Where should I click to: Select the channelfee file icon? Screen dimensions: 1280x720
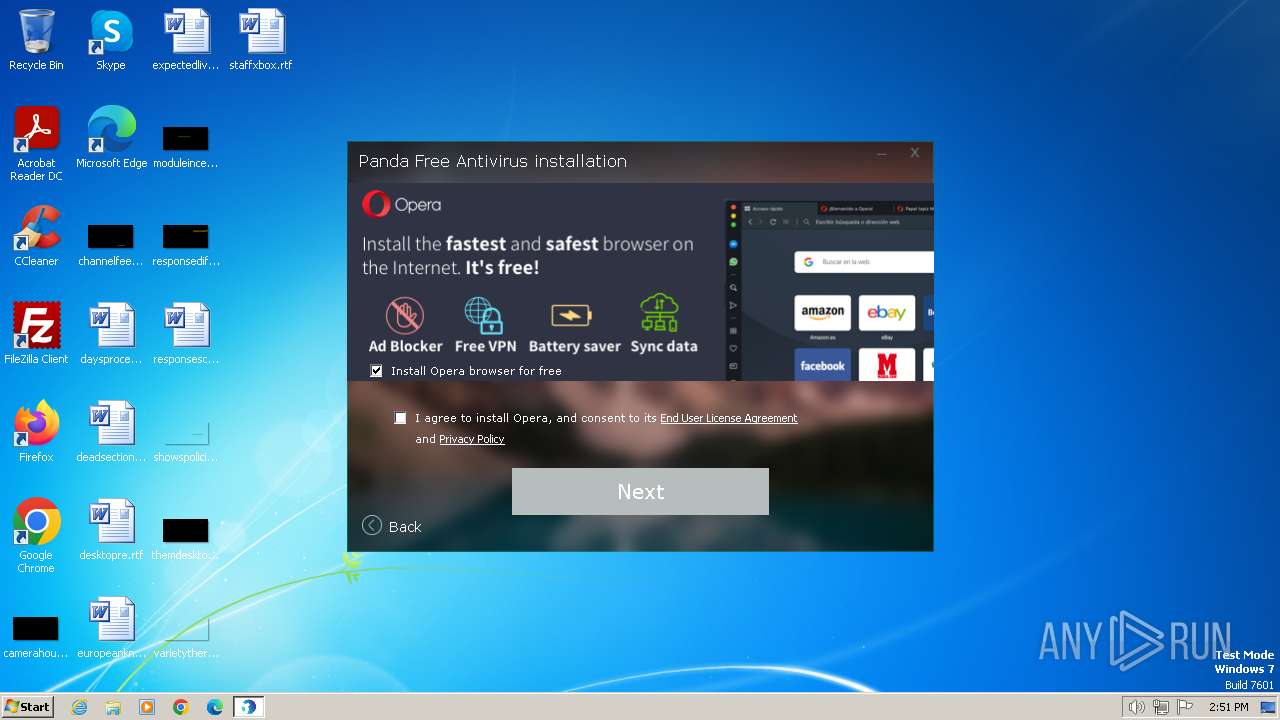pos(111,243)
